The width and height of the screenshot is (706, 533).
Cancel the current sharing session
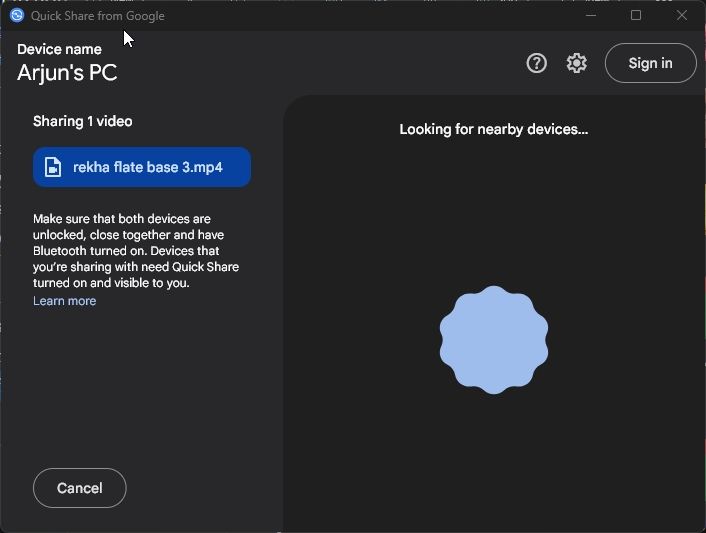coord(80,488)
